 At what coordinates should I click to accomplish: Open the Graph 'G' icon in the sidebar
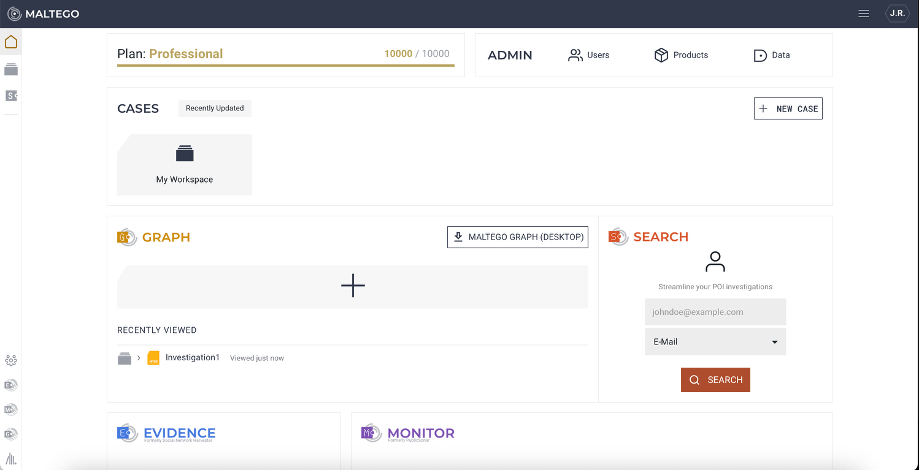click(11, 434)
